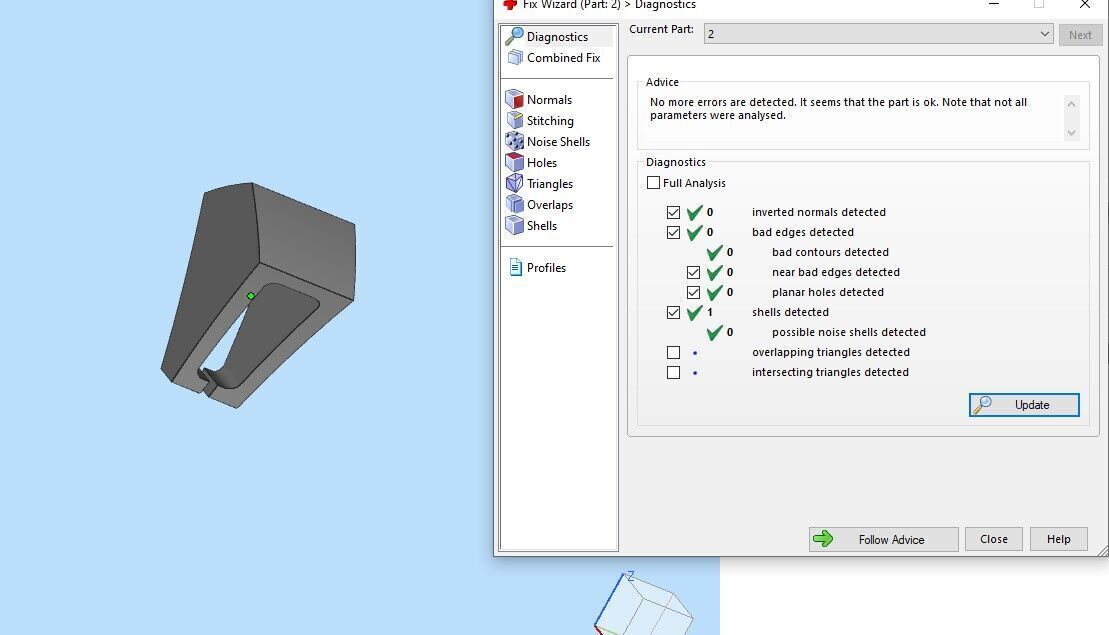Go to Triangles page label
This screenshot has width=1109, height=635.
(550, 184)
